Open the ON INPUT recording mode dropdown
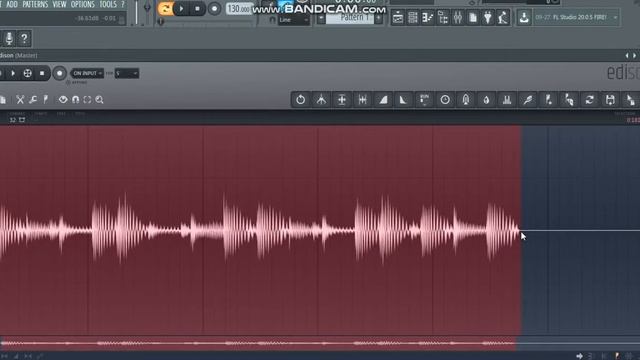Image resolution: width=640 pixels, height=360 pixels. click(x=87, y=73)
